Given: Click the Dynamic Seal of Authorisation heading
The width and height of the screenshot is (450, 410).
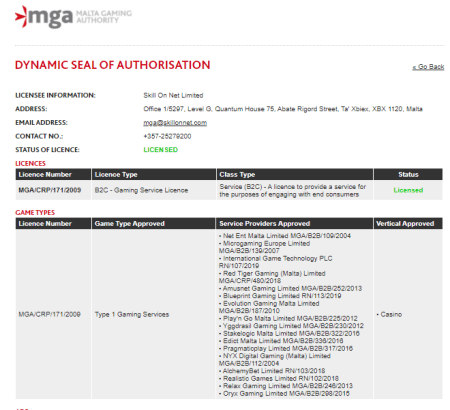Looking at the screenshot, I should 113,65.
